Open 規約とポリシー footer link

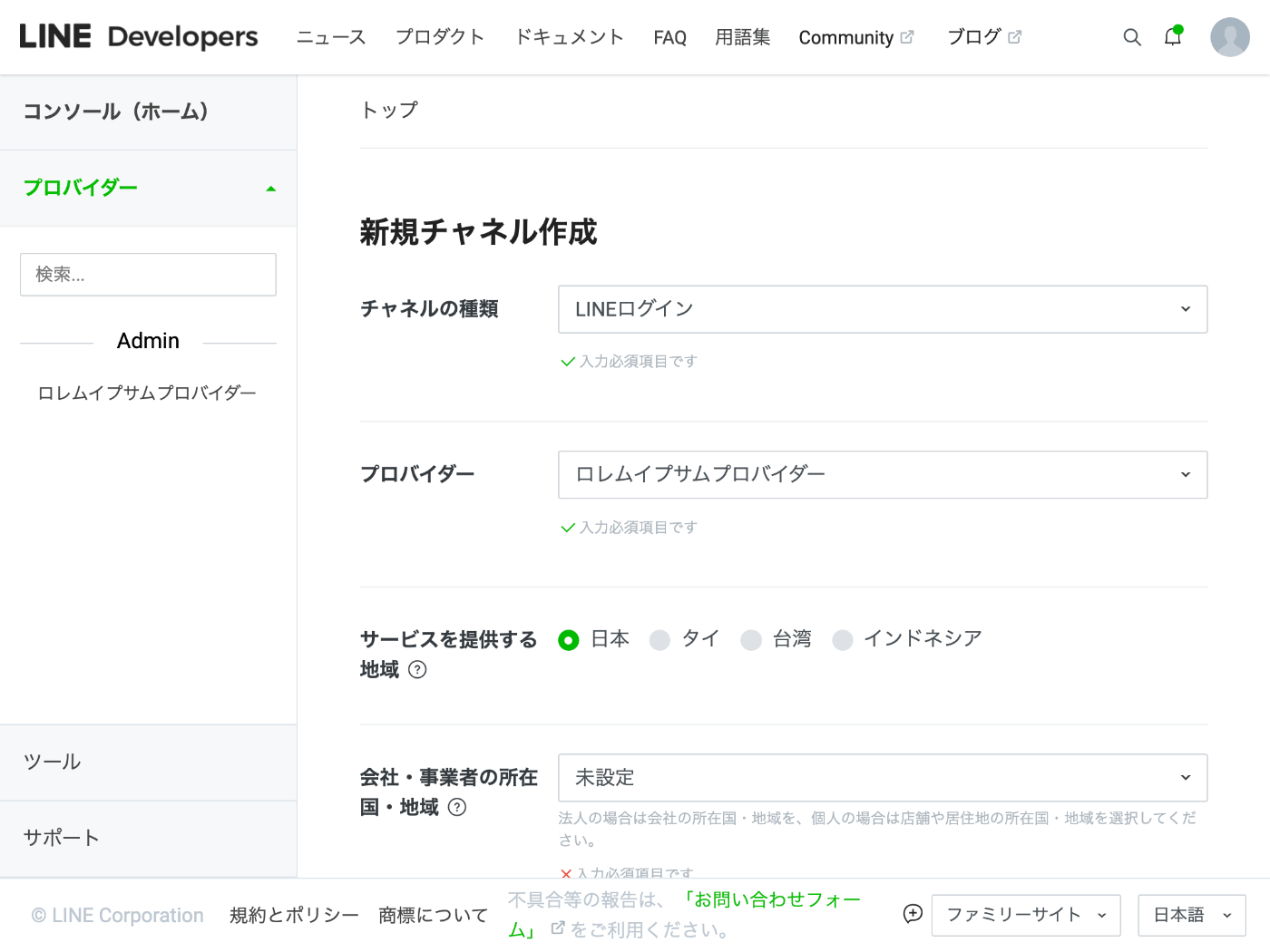click(x=294, y=915)
